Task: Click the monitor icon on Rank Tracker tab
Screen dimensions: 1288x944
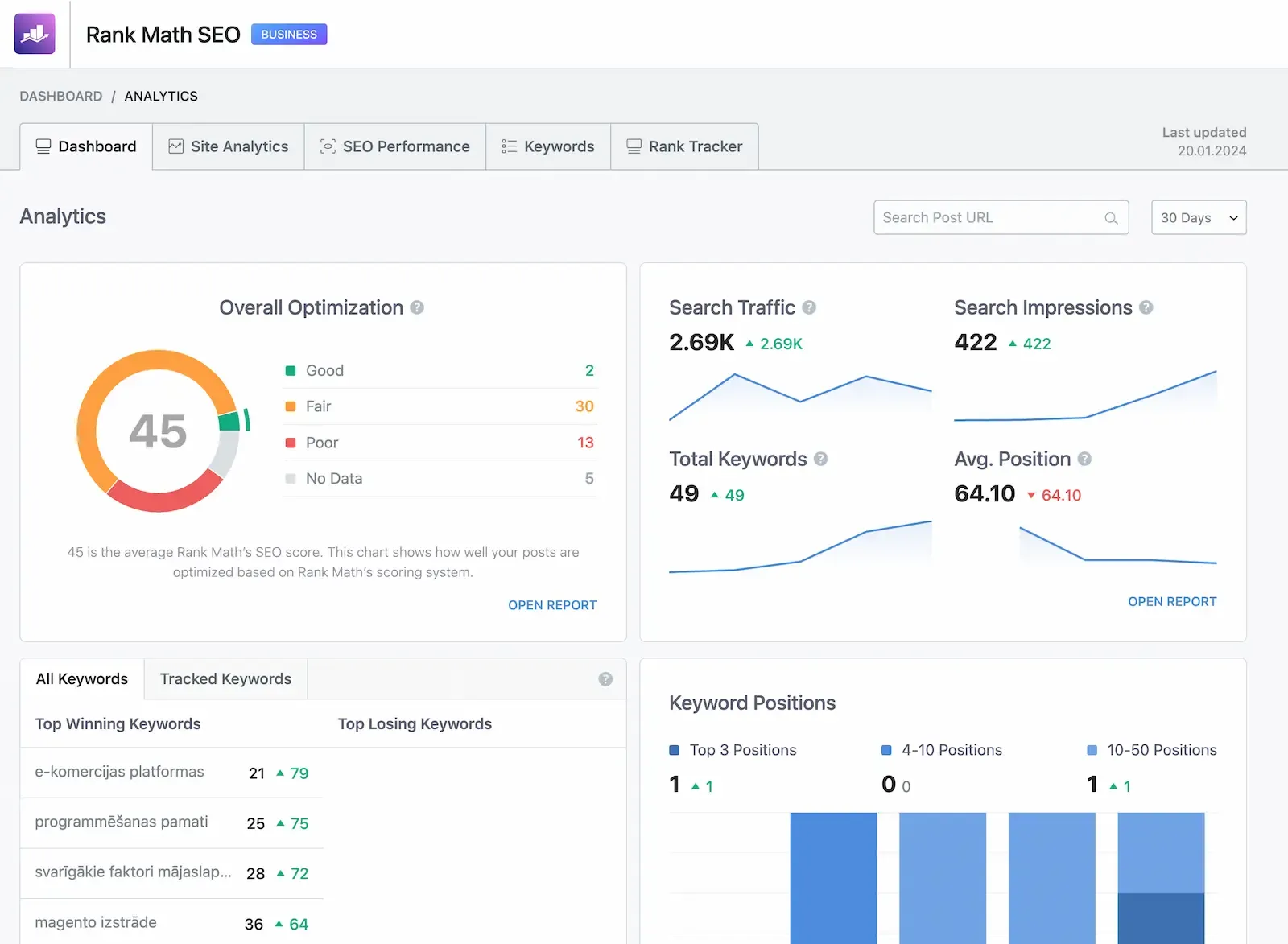Action: pyautogui.click(x=634, y=146)
